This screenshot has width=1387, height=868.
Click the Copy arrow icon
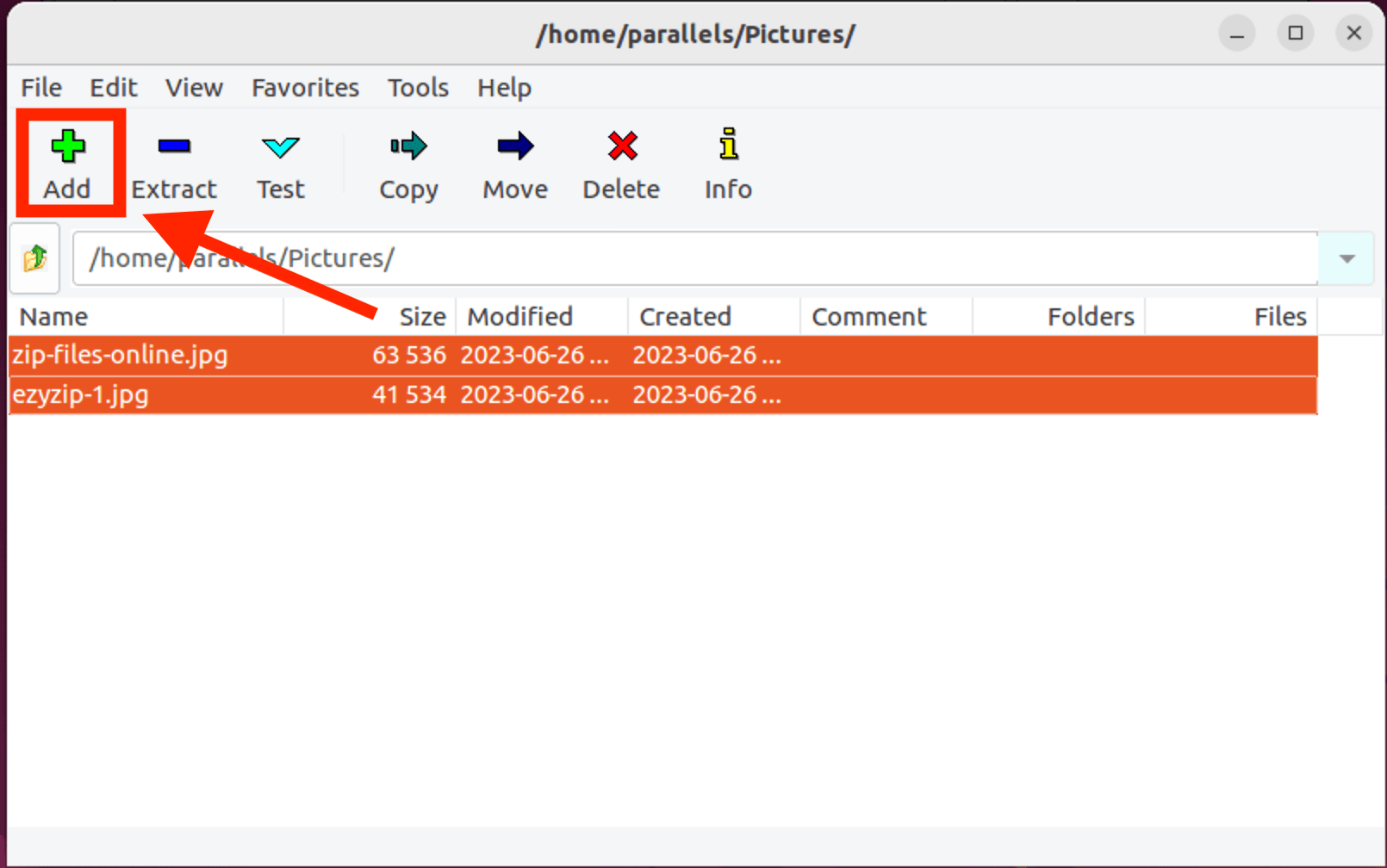click(408, 147)
